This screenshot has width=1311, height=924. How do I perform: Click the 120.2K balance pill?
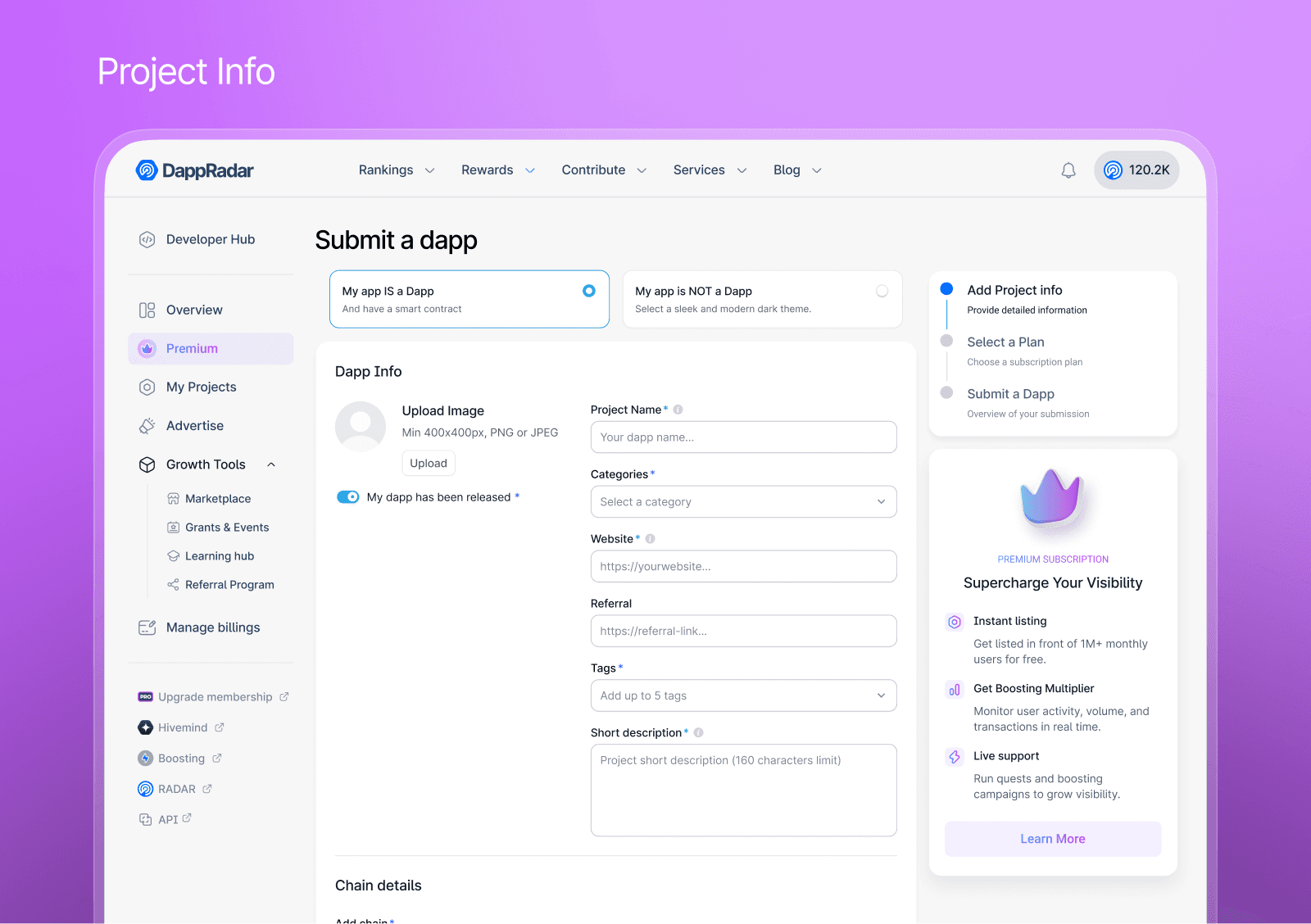click(x=1136, y=170)
